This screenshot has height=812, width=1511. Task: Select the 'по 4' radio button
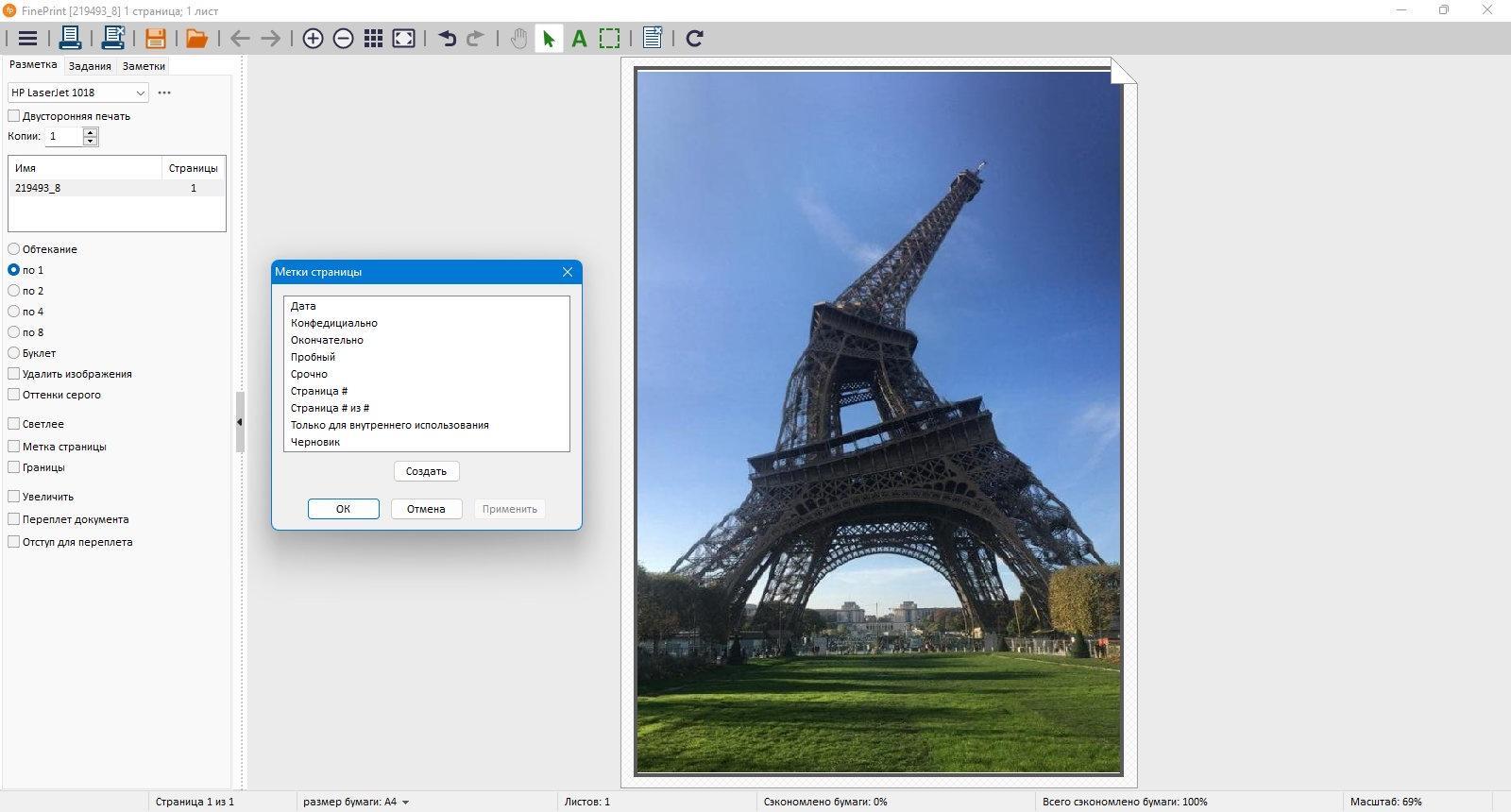[14, 312]
